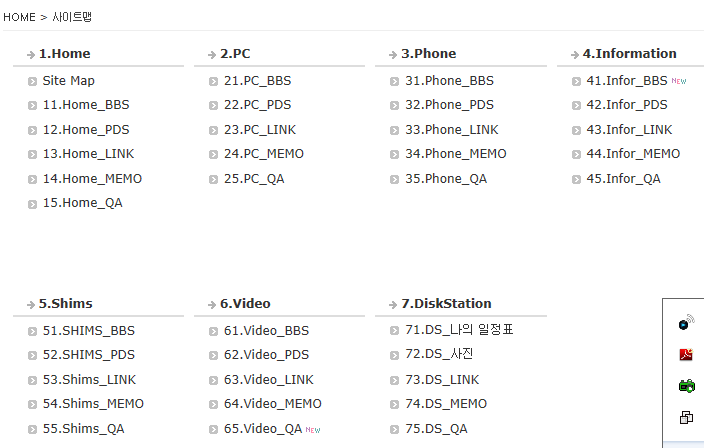Image resolution: width=704 pixels, height=448 pixels.
Task: Click the blue webcam signal tray icon
Action: [x=686, y=322]
